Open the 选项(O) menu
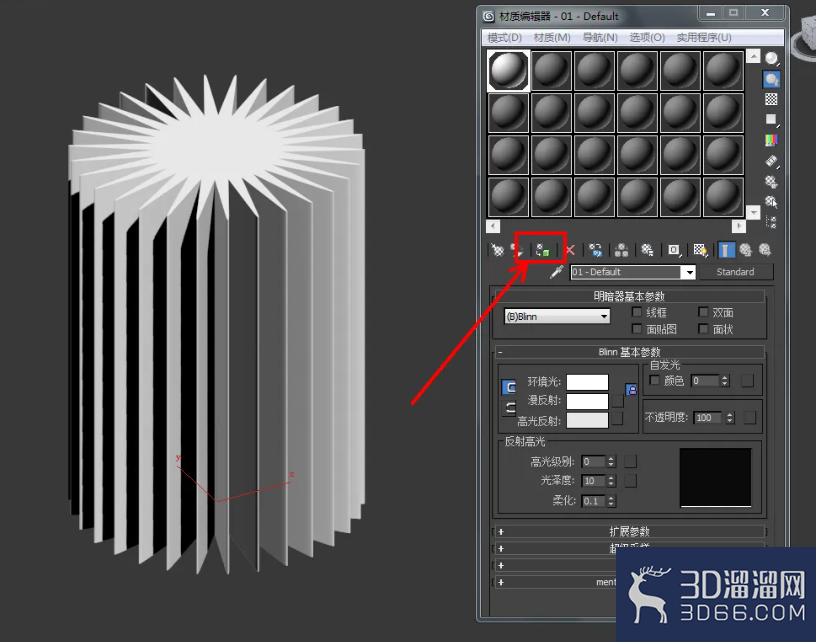The height and width of the screenshot is (642, 816). [647, 37]
